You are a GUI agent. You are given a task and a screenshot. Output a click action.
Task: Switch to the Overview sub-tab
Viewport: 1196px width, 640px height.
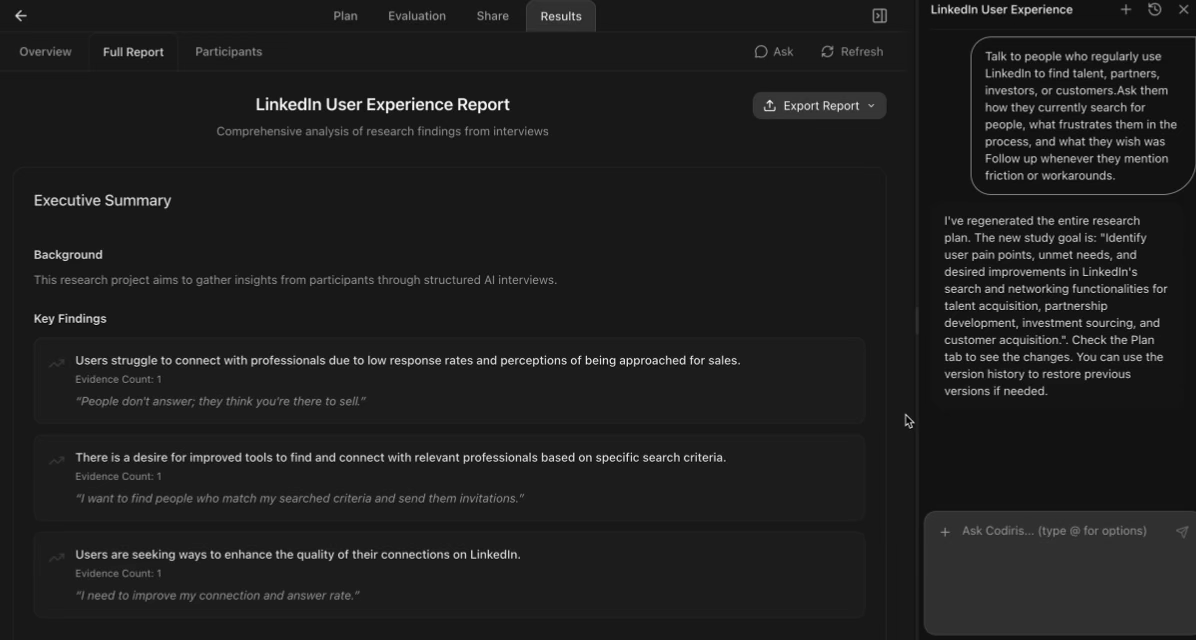point(45,52)
